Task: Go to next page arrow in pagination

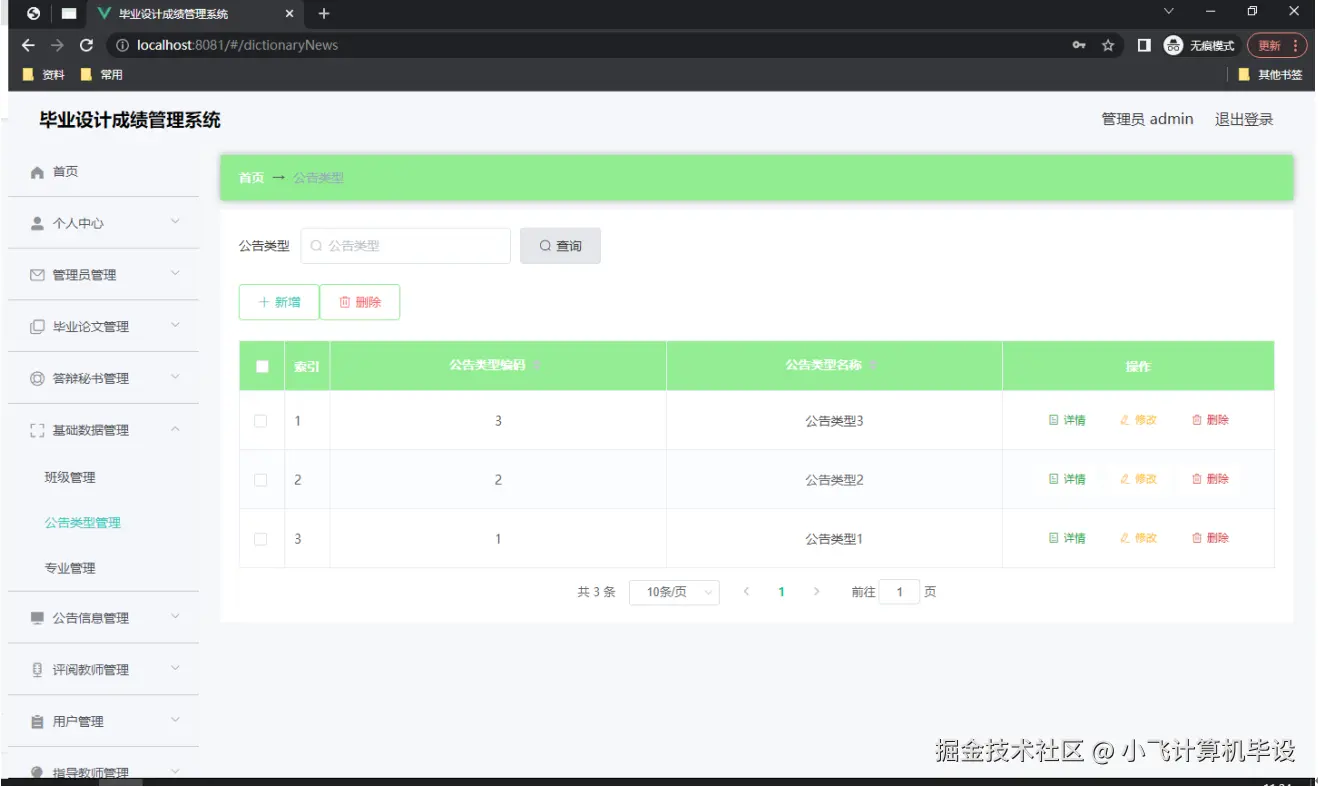Action: click(816, 592)
